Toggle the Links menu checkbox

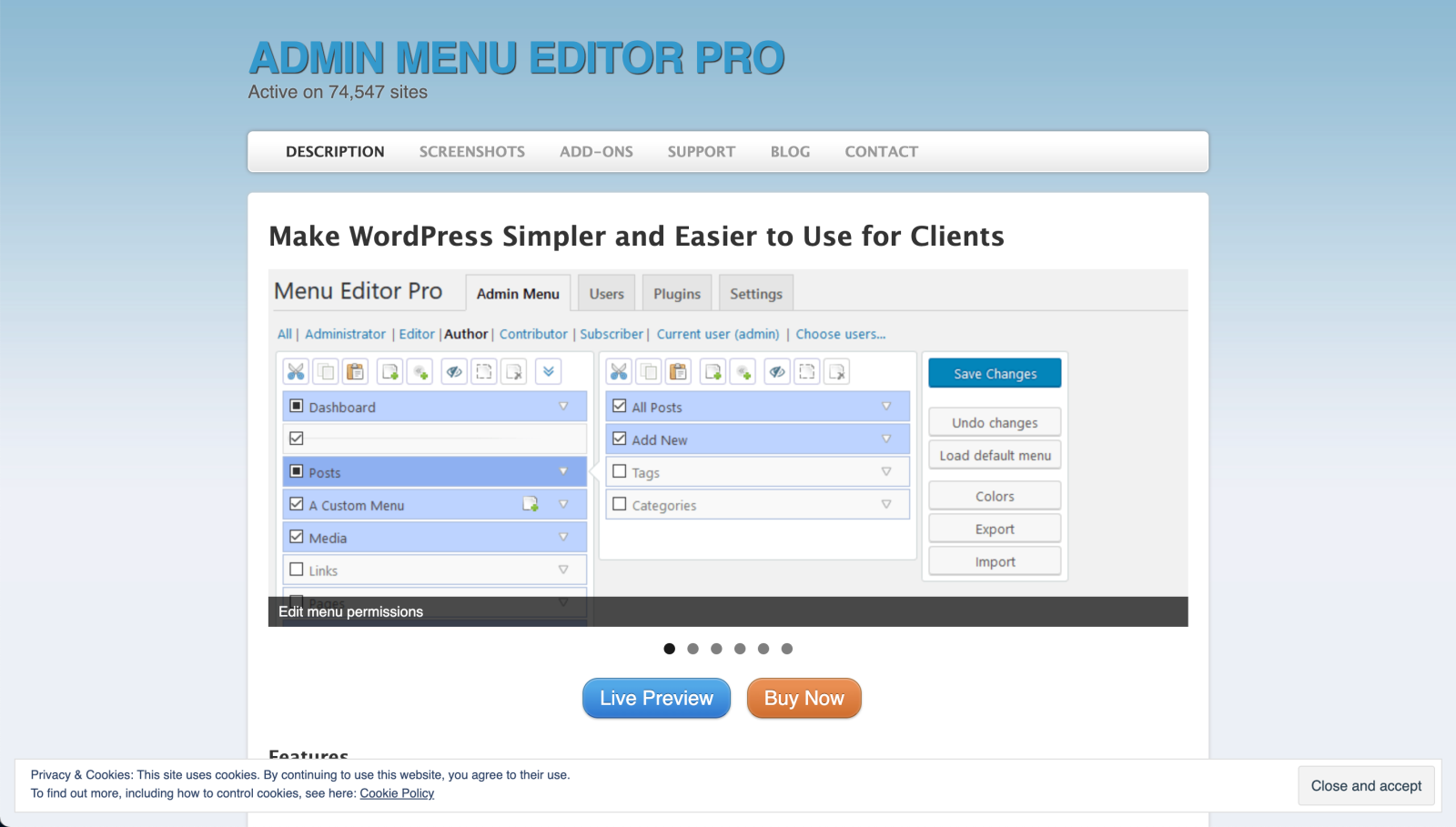(297, 570)
